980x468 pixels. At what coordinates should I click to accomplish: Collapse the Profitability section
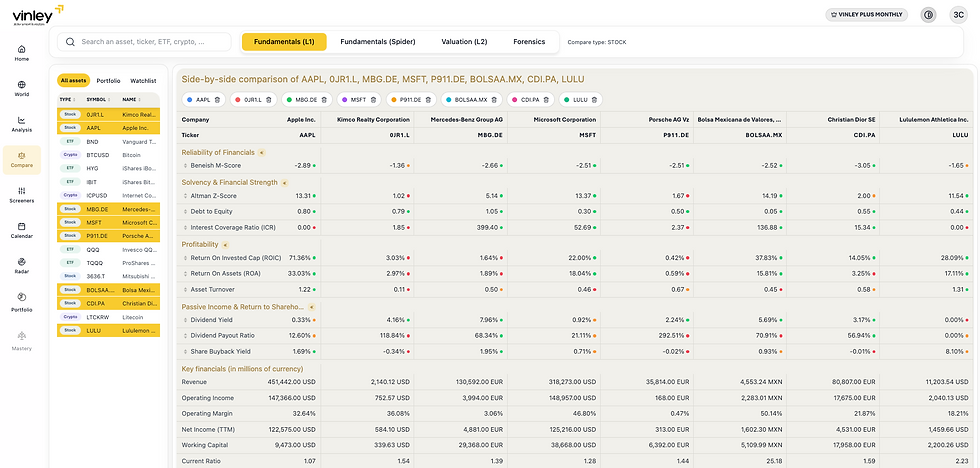tap(226, 245)
